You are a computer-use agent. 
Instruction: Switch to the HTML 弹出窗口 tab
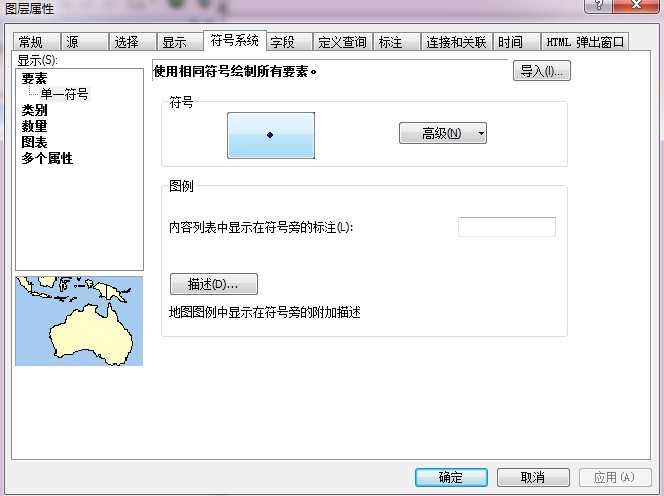(585, 42)
